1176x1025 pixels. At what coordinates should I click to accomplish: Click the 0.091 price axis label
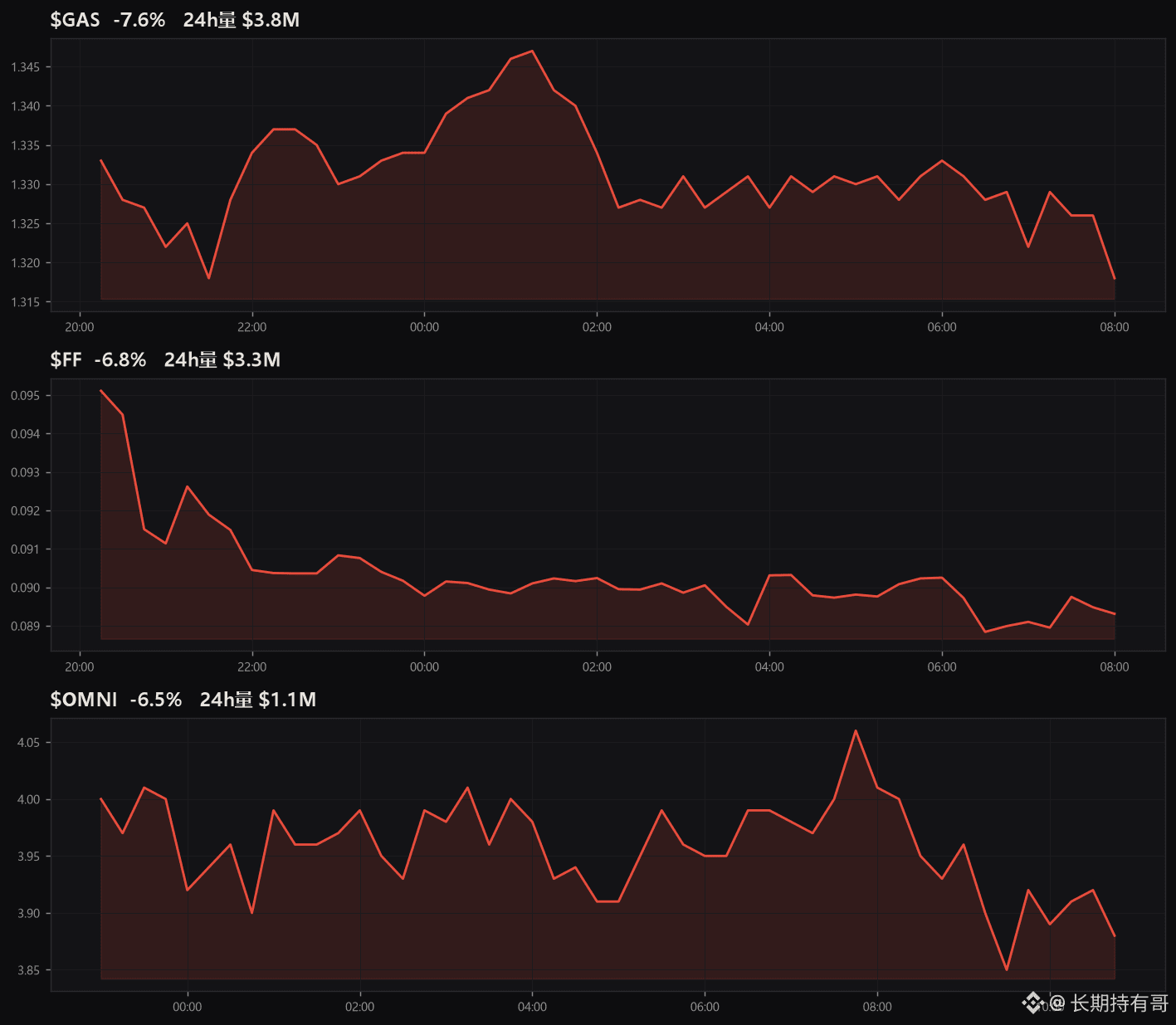tap(26, 549)
